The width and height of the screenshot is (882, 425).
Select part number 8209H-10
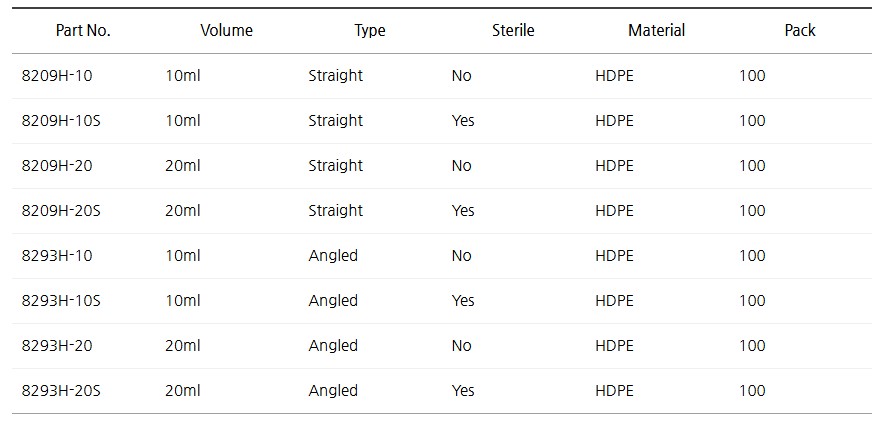pyautogui.click(x=57, y=76)
